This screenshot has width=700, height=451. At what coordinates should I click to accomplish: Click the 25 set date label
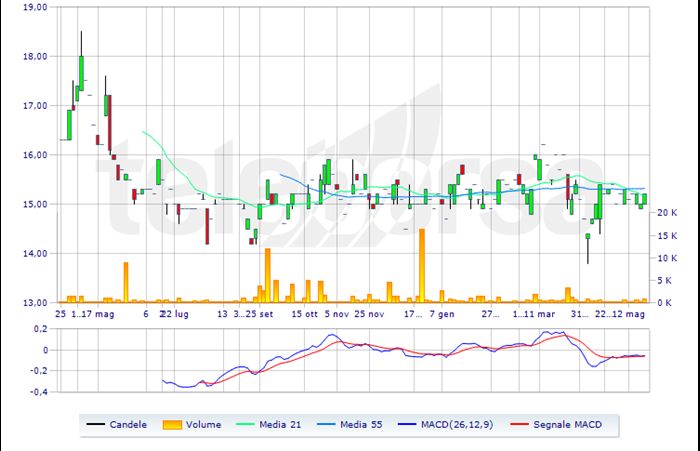pos(259,314)
